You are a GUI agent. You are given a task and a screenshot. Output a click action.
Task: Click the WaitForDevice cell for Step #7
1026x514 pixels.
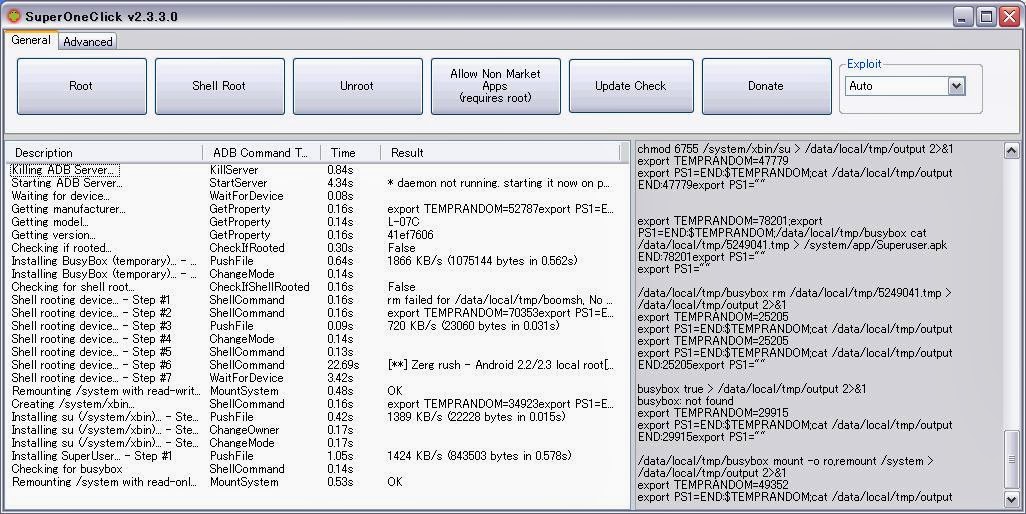(x=246, y=378)
